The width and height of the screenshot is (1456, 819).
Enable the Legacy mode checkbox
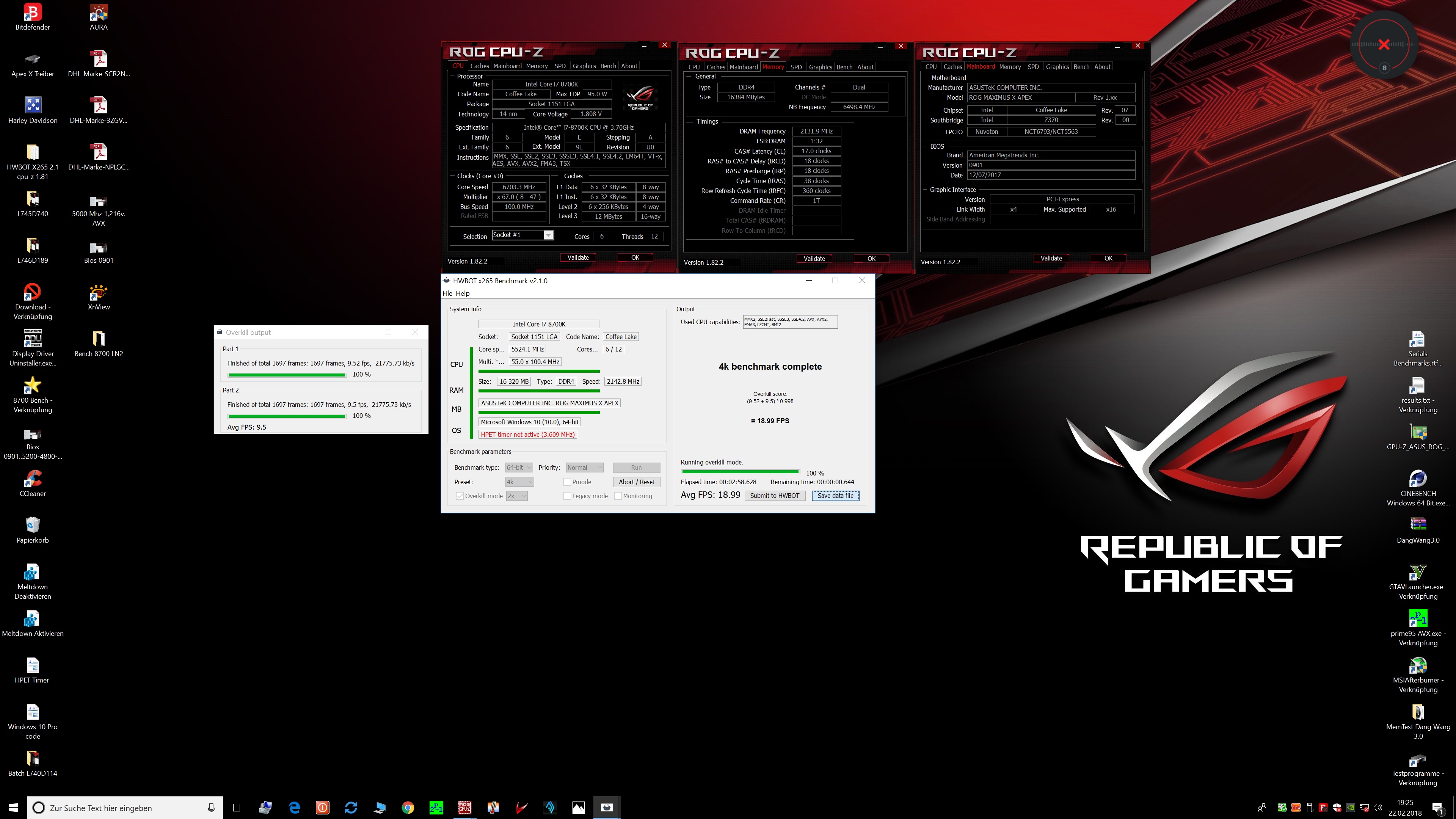pyautogui.click(x=567, y=496)
